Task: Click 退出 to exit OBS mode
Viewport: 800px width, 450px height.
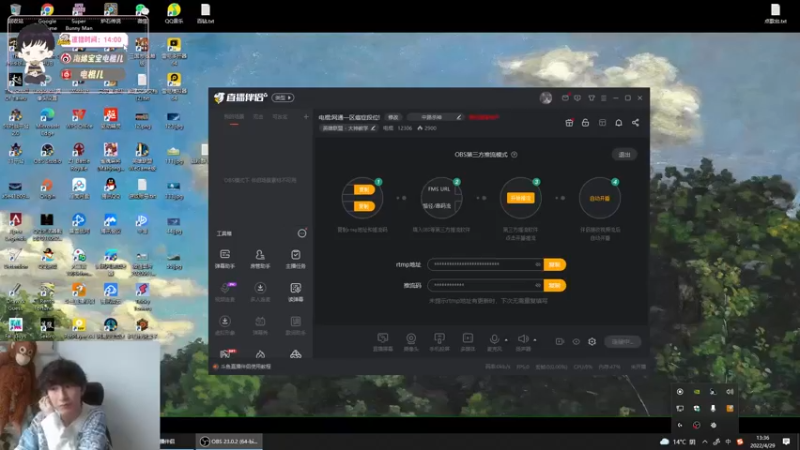Action: pos(624,155)
